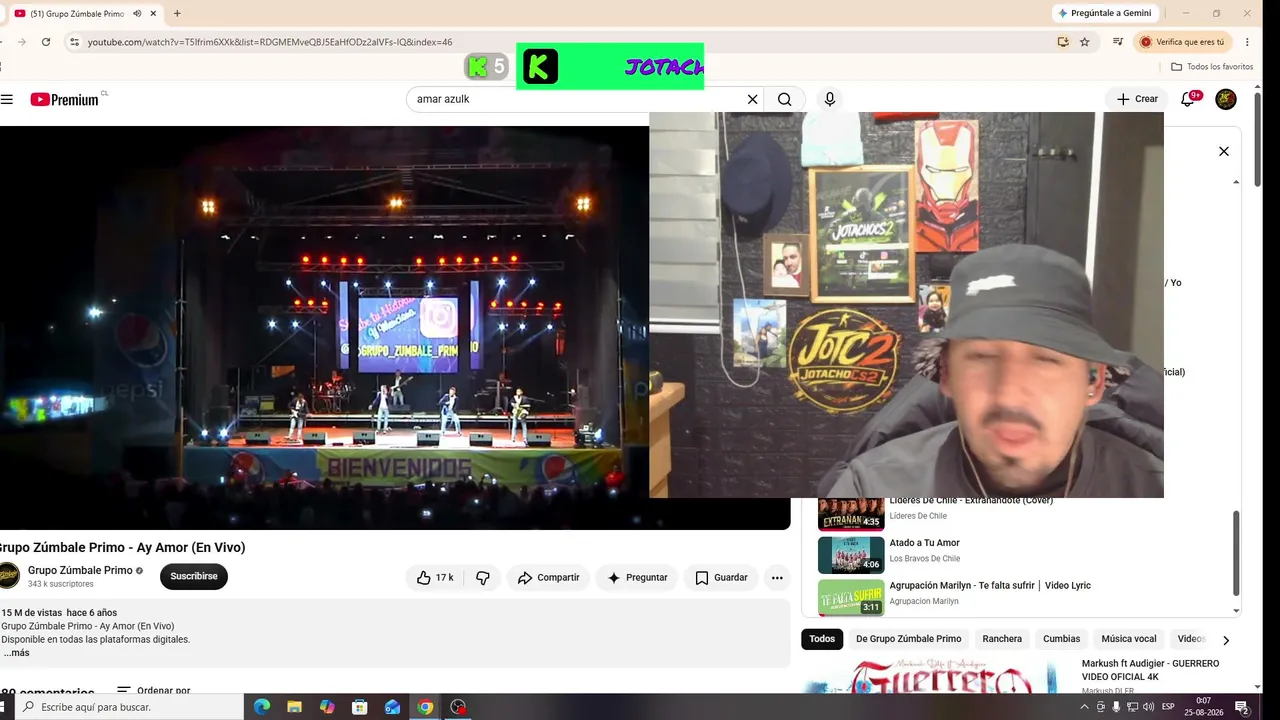Open the "Ordenar por" comment sort dropdown
Image resolution: width=1280 pixels, height=720 pixels.
pyautogui.click(x=154, y=691)
